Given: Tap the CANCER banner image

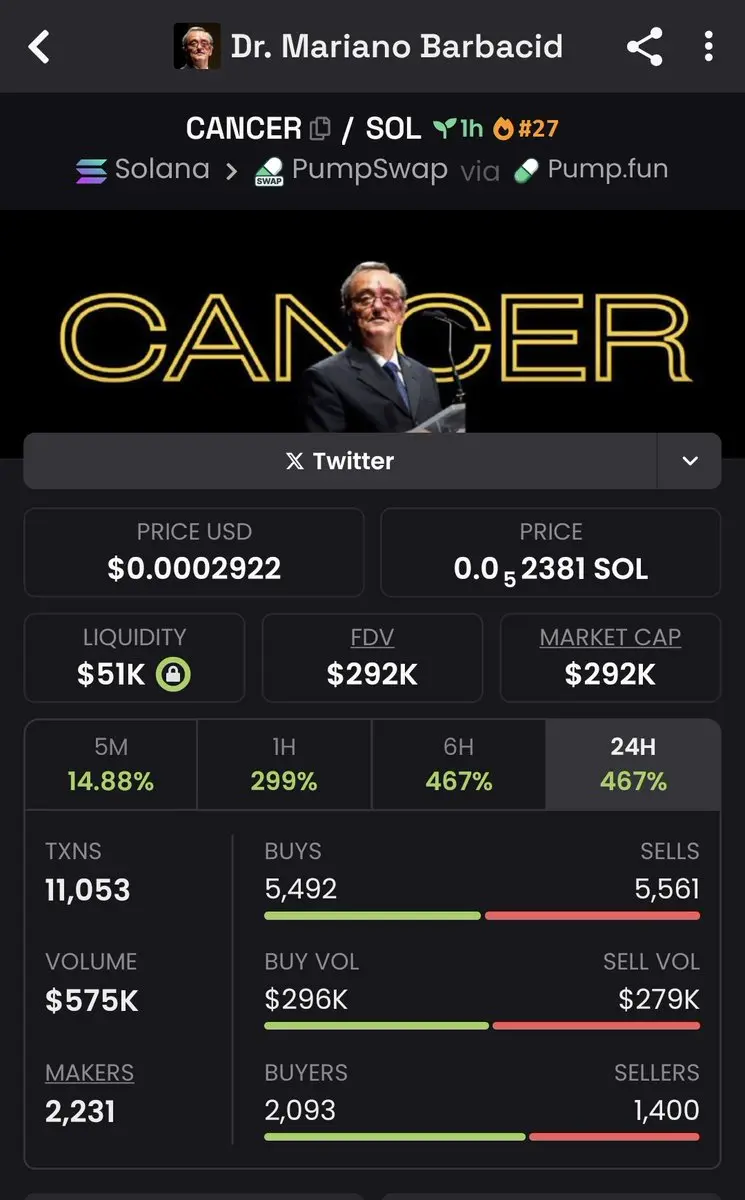Looking at the screenshot, I should point(372,335).
